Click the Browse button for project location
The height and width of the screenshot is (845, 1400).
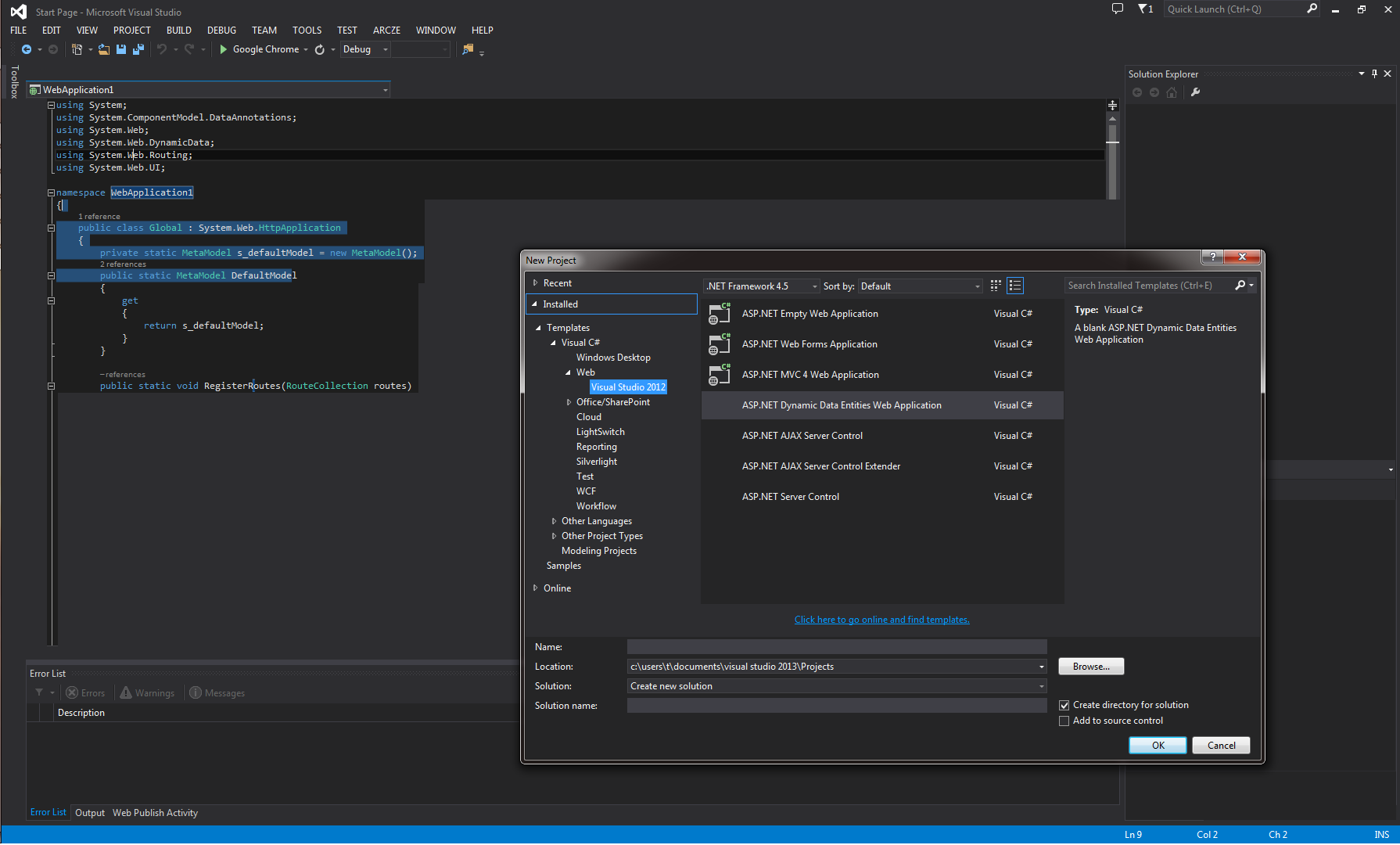tap(1090, 666)
